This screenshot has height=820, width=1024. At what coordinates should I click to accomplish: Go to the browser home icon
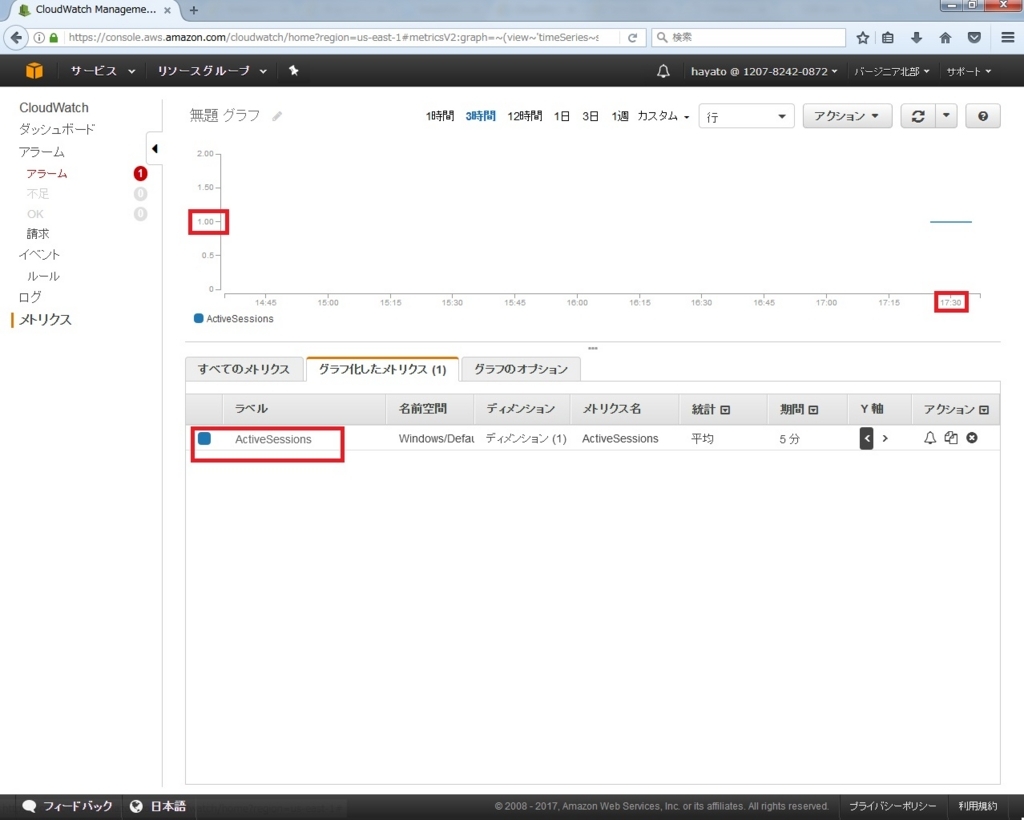(945, 37)
